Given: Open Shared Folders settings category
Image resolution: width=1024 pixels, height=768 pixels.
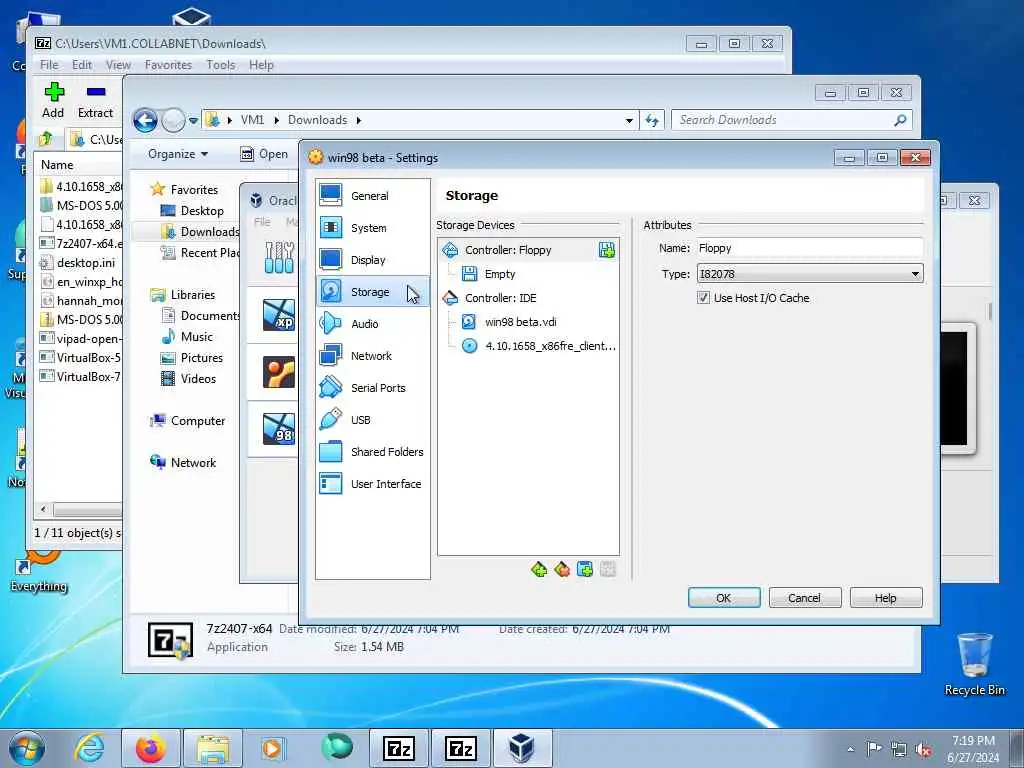Looking at the screenshot, I should pyautogui.click(x=372, y=452).
